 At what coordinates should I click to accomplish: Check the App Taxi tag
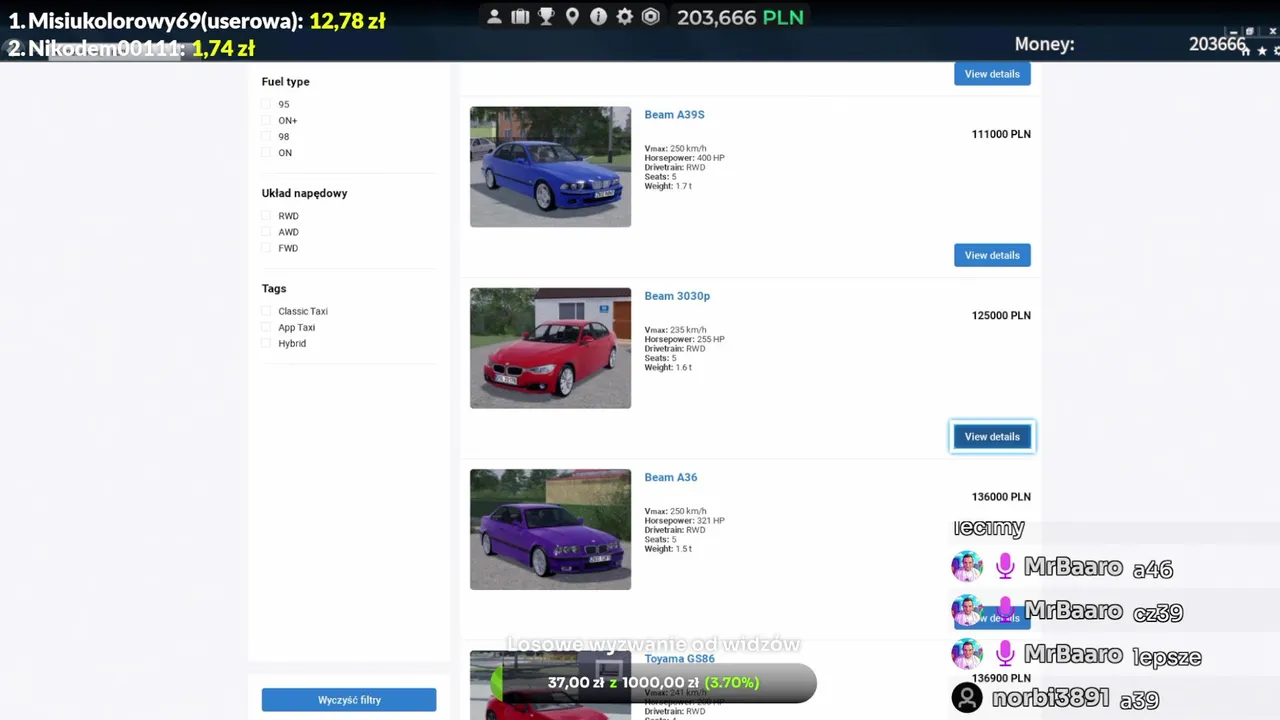pos(267,327)
